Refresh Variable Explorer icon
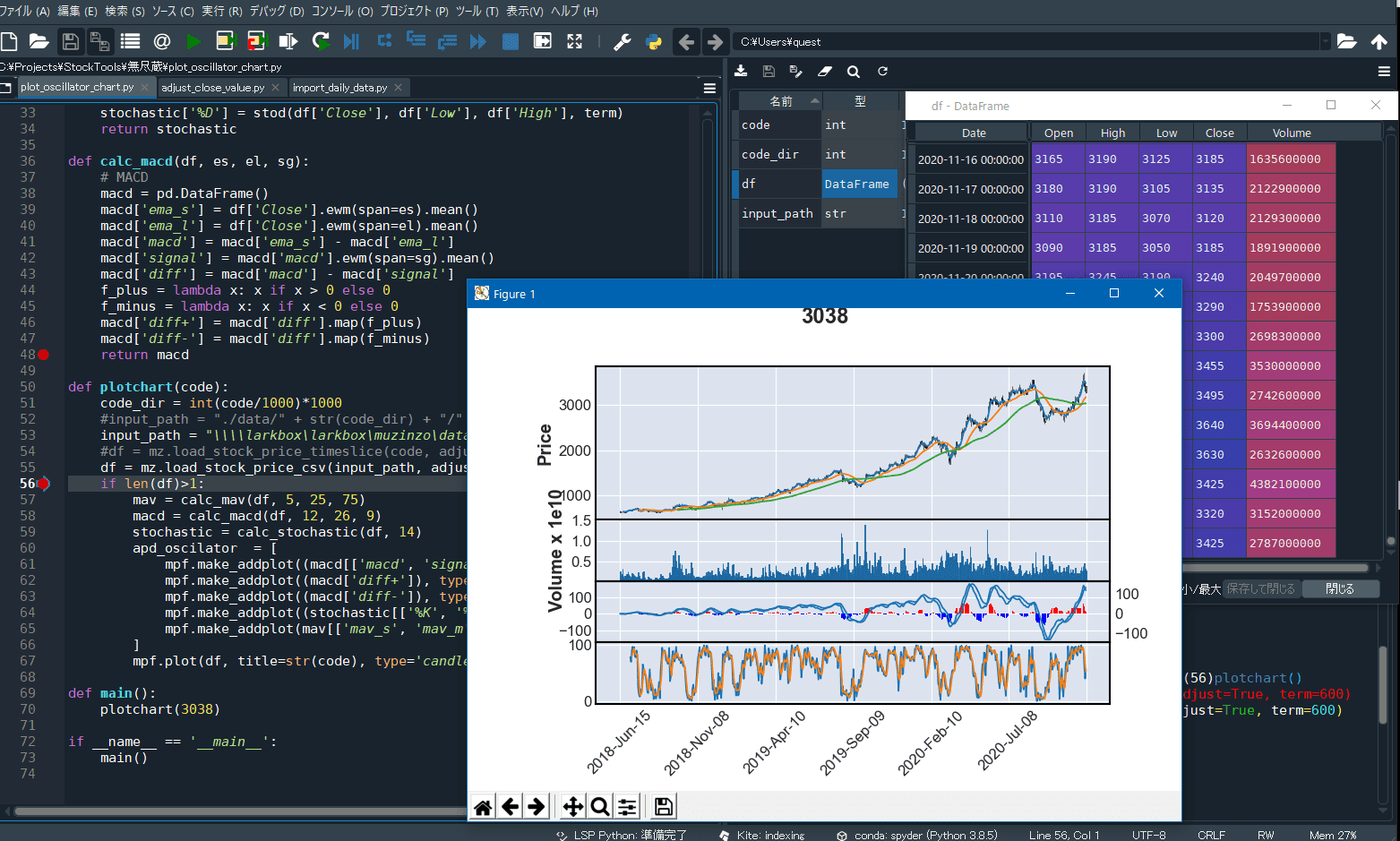1400x841 pixels. 882,71
